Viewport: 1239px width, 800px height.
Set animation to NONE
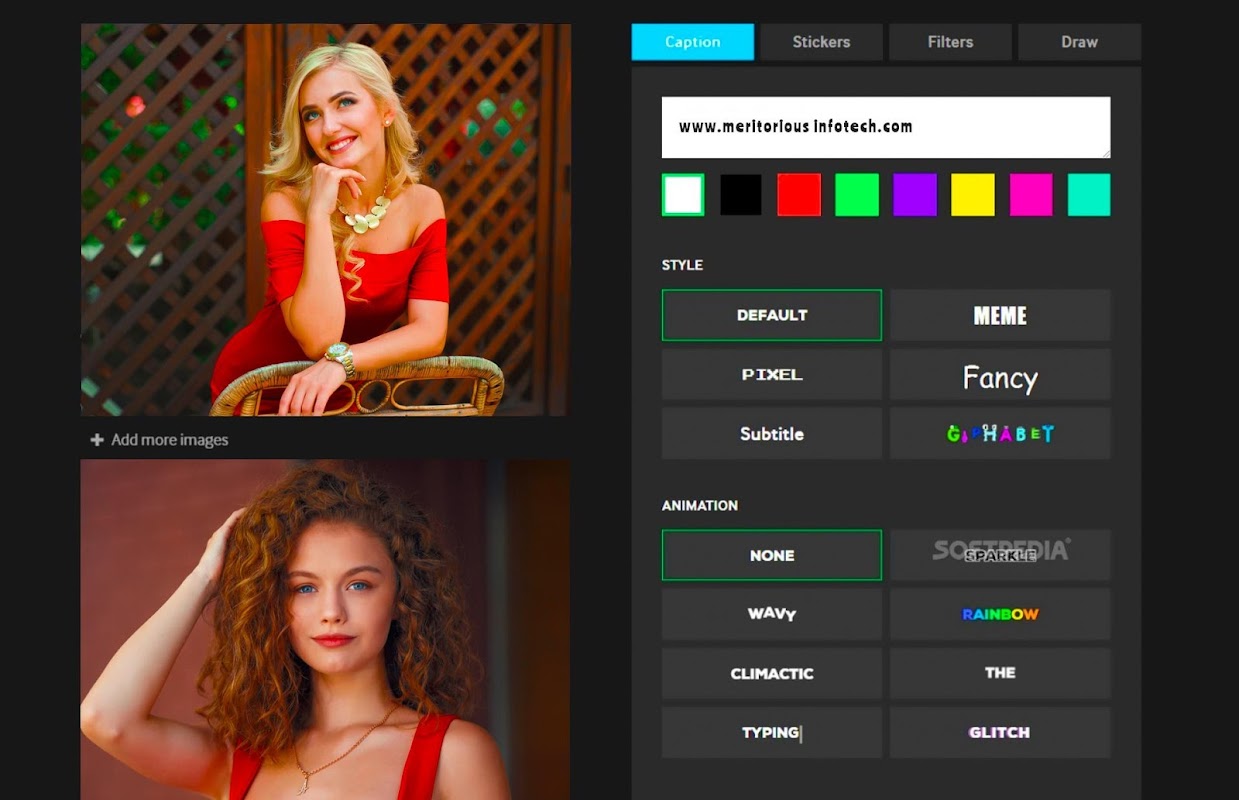click(x=772, y=555)
